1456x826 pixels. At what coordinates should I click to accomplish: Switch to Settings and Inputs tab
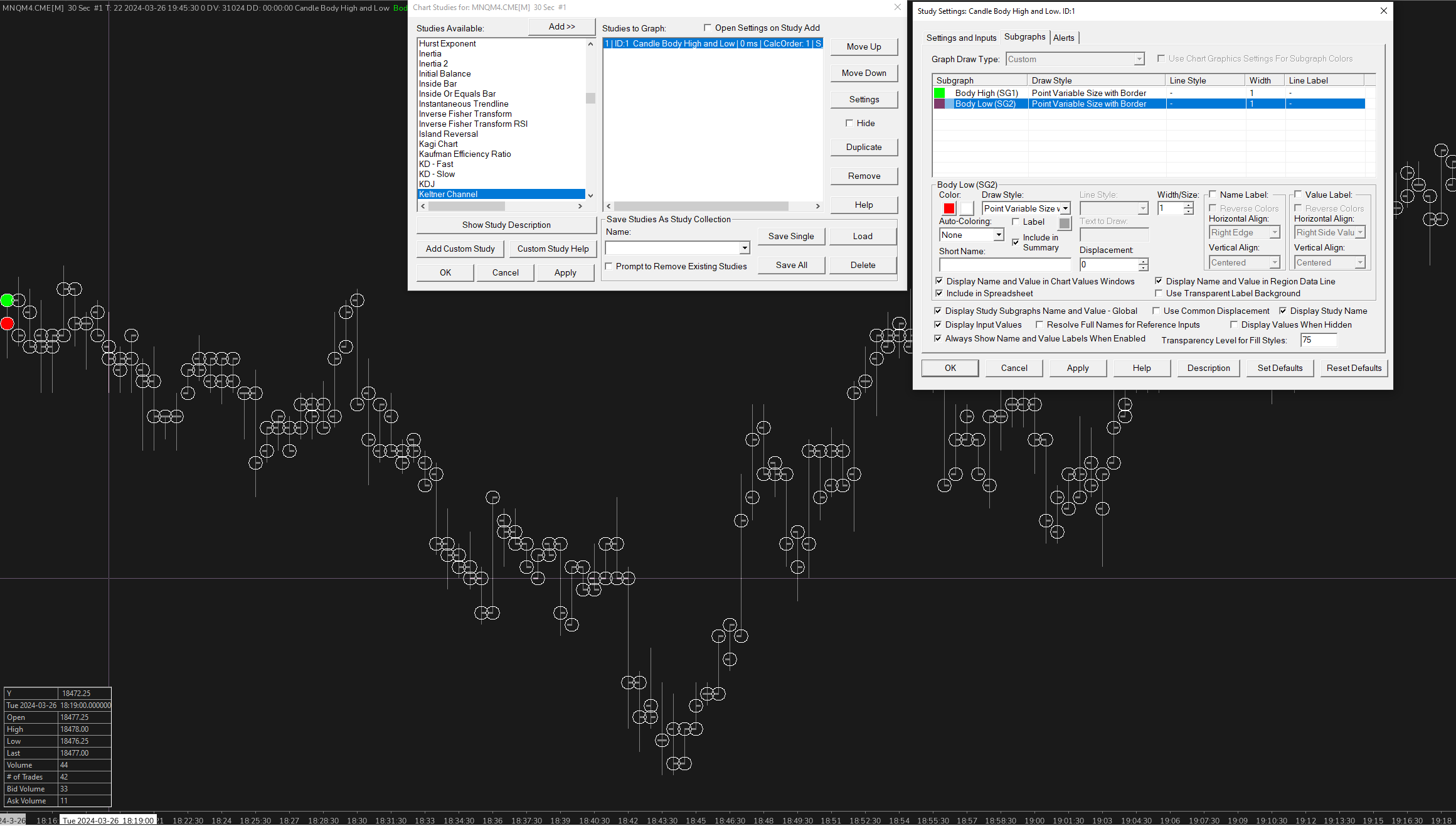pyautogui.click(x=961, y=38)
